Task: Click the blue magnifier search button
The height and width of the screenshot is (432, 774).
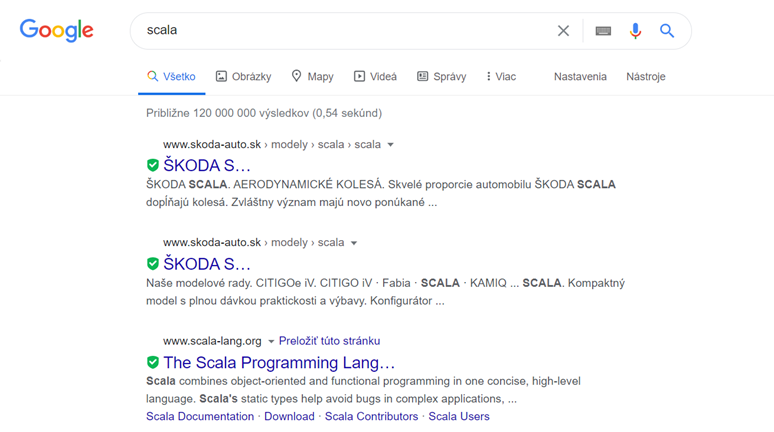Action: (667, 31)
